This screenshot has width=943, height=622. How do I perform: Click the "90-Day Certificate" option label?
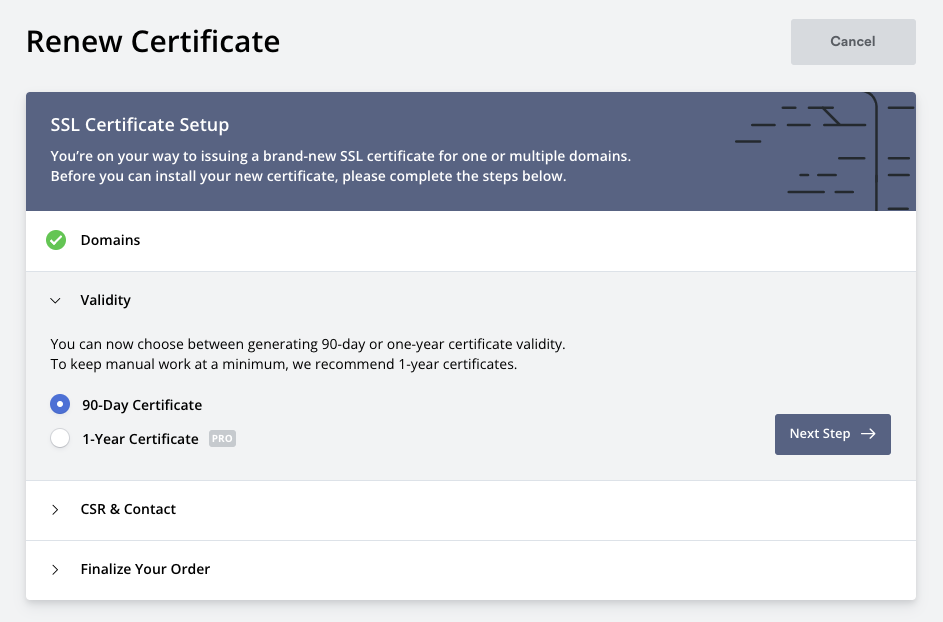pos(142,405)
